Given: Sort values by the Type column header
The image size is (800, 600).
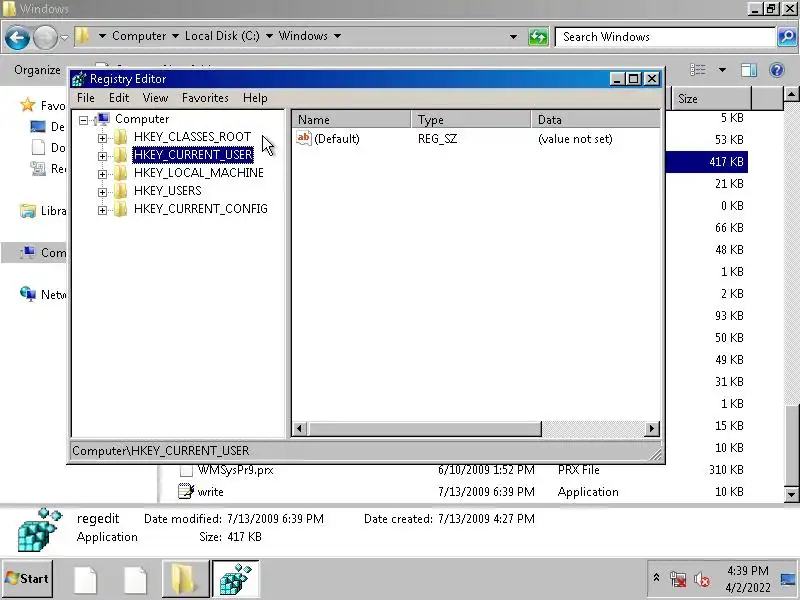Looking at the screenshot, I should point(471,119).
